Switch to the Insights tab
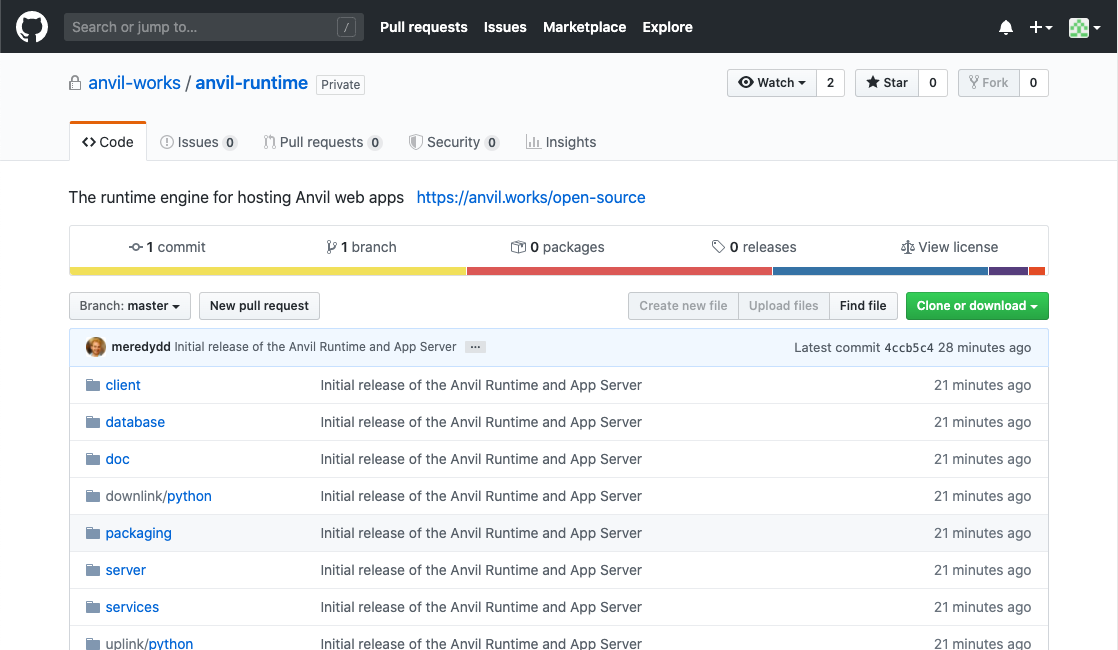Viewport: 1118px width, 650px height. click(561, 142)
